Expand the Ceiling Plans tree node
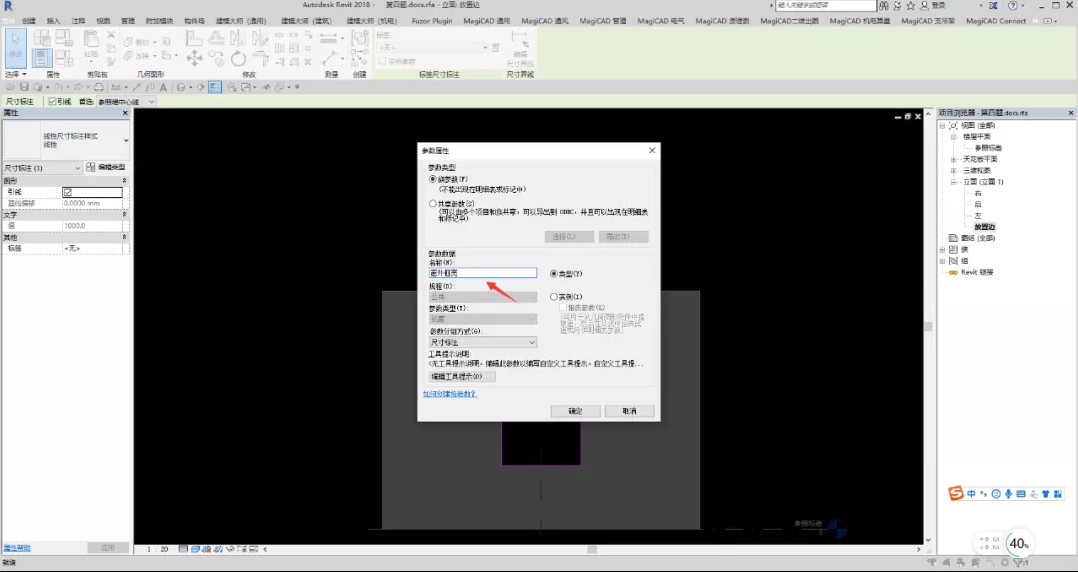This screenshot has width=1078, height=572. (954, 159)
